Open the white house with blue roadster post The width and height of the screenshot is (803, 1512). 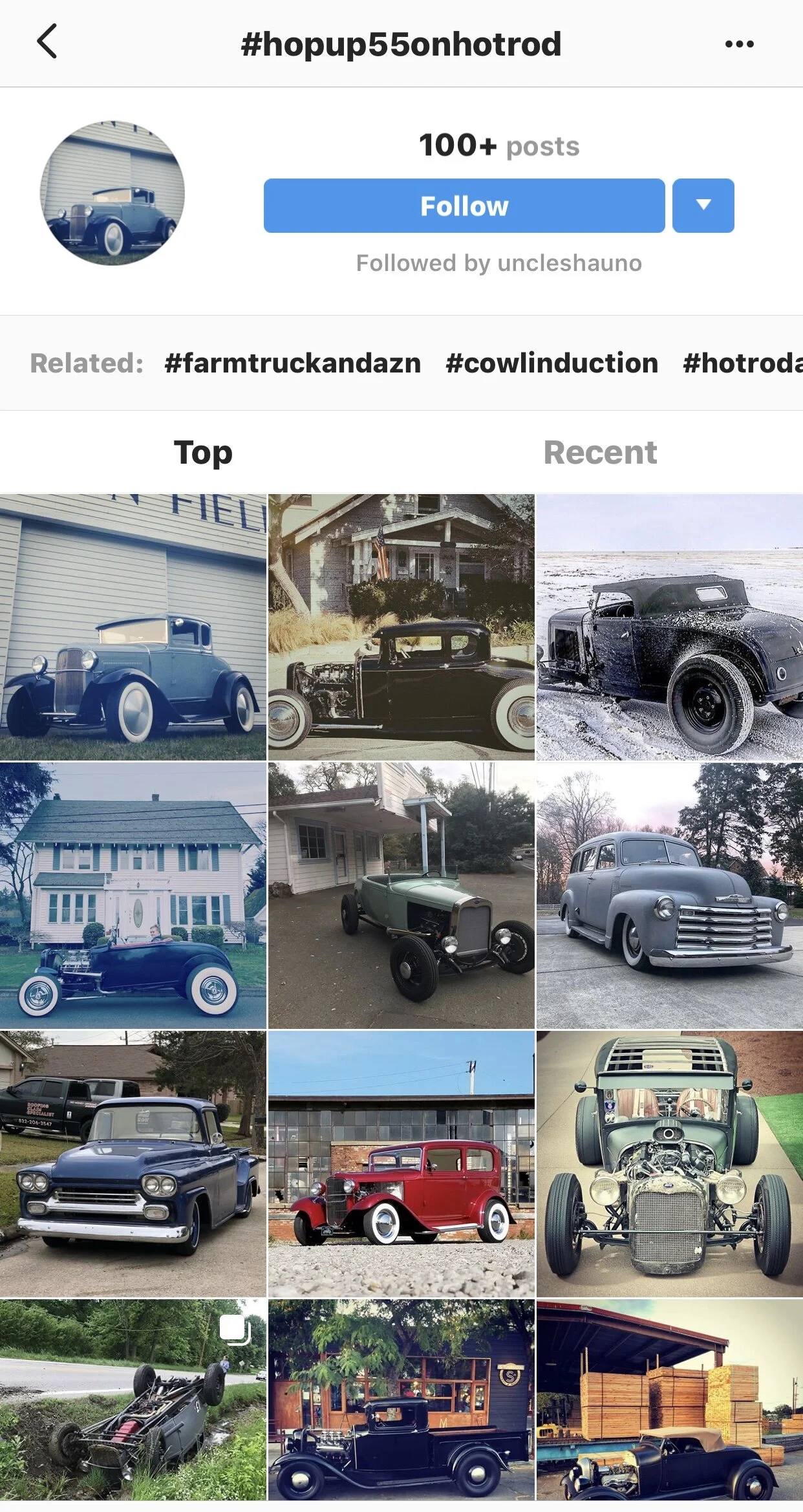(x=133, y=896)
